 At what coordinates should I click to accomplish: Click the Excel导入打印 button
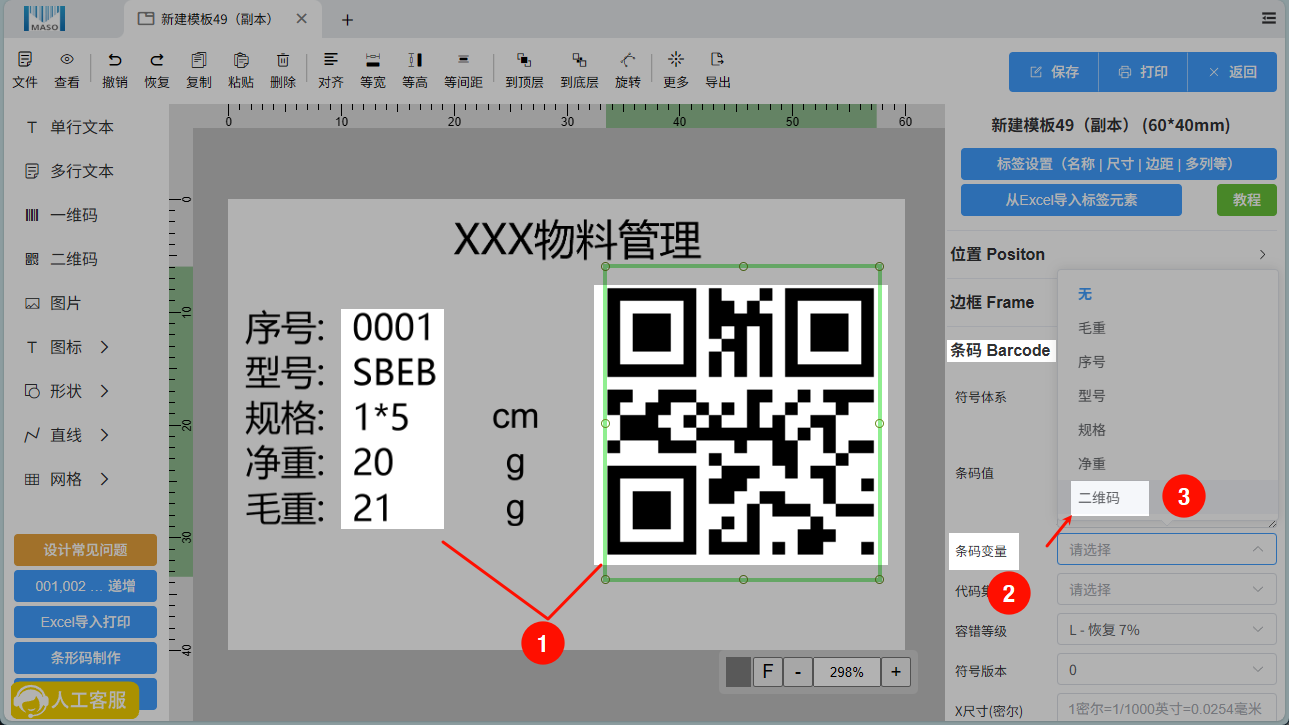coord(85,622)
